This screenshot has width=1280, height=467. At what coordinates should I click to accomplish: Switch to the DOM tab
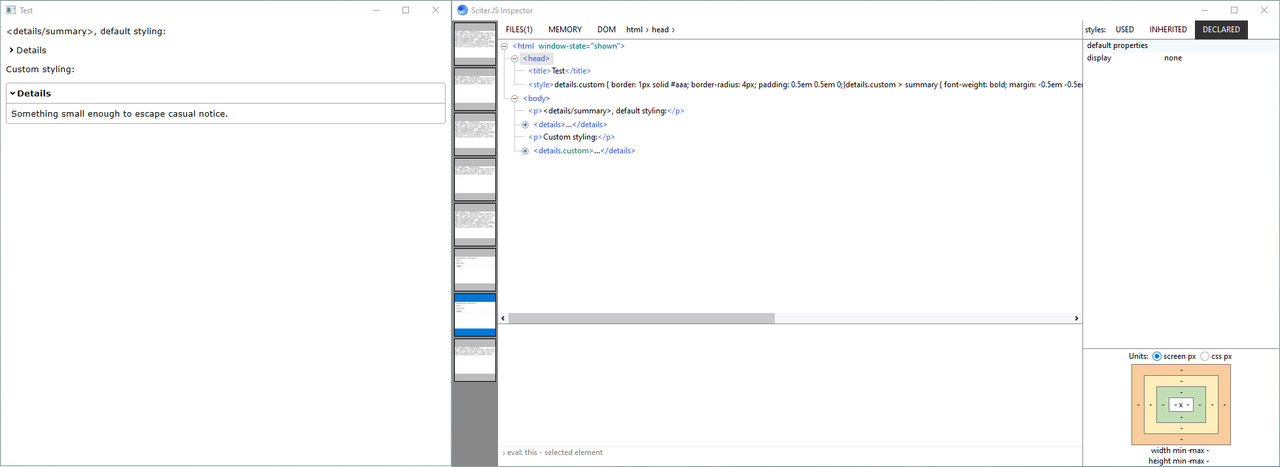point(606,30)
